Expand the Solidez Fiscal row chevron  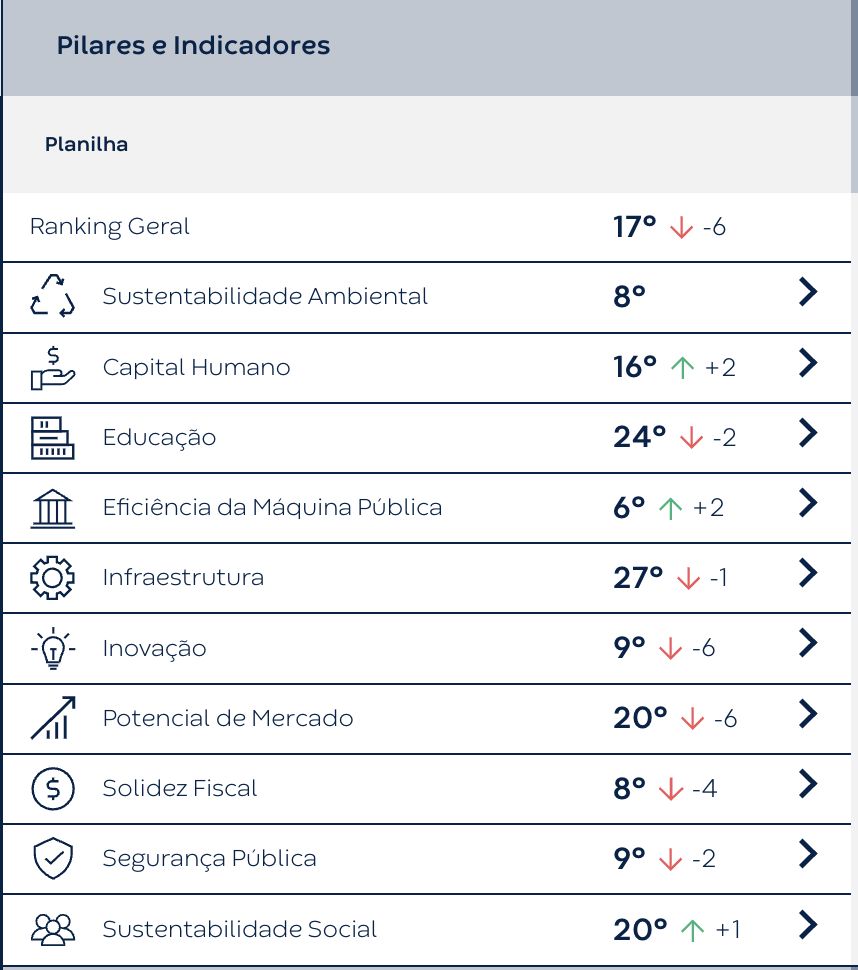808,784
